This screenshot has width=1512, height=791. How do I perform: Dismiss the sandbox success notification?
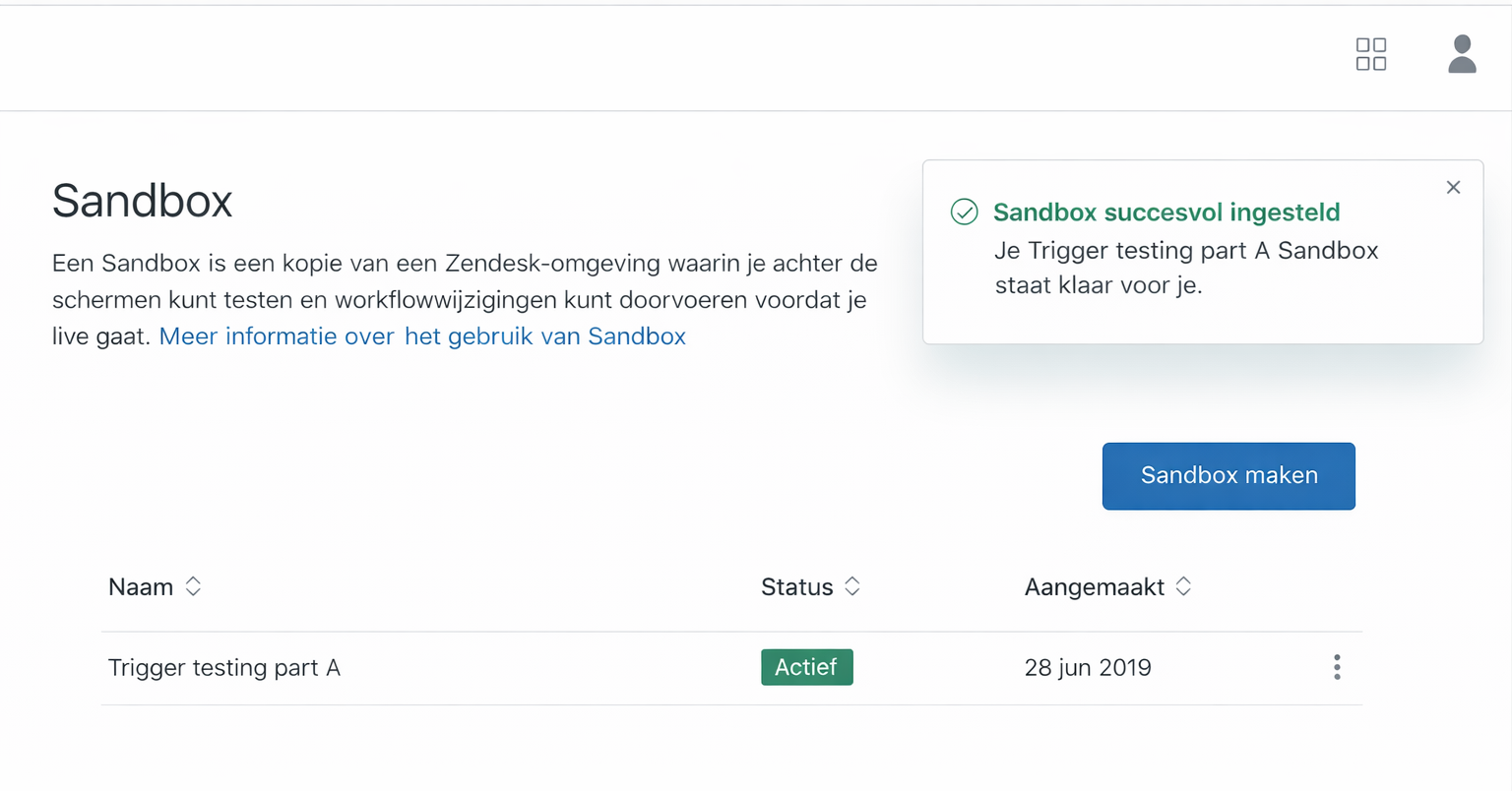point(1453,187)
